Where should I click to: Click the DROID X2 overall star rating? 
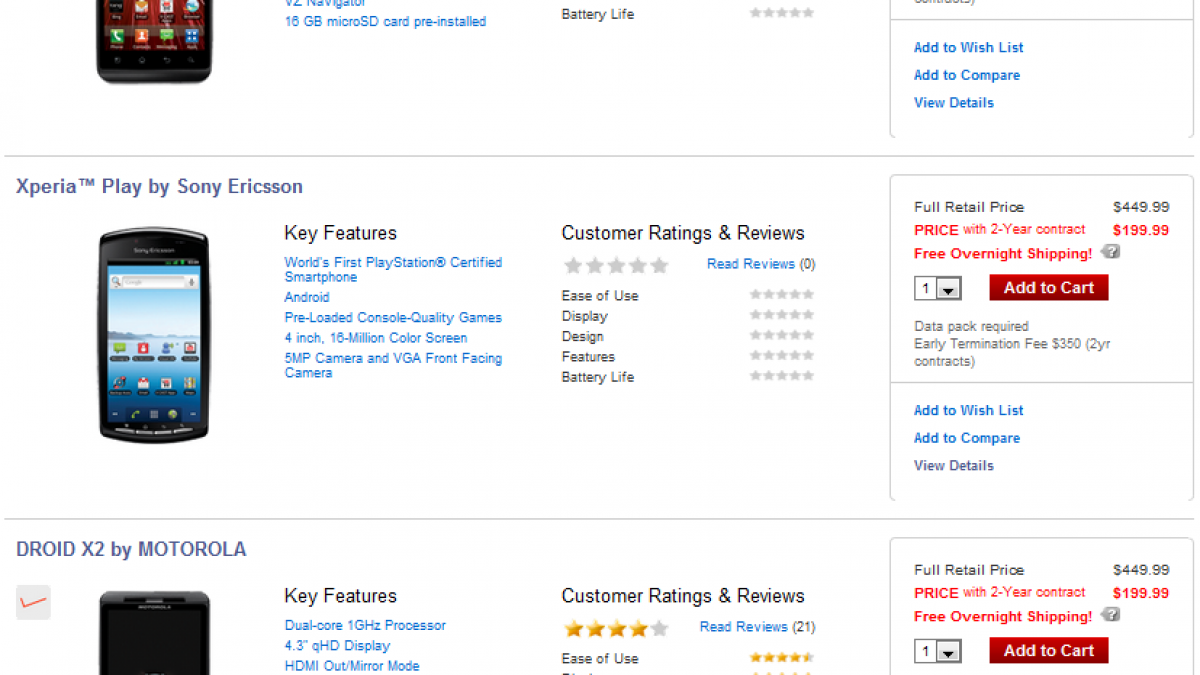(x=616, y=628)
